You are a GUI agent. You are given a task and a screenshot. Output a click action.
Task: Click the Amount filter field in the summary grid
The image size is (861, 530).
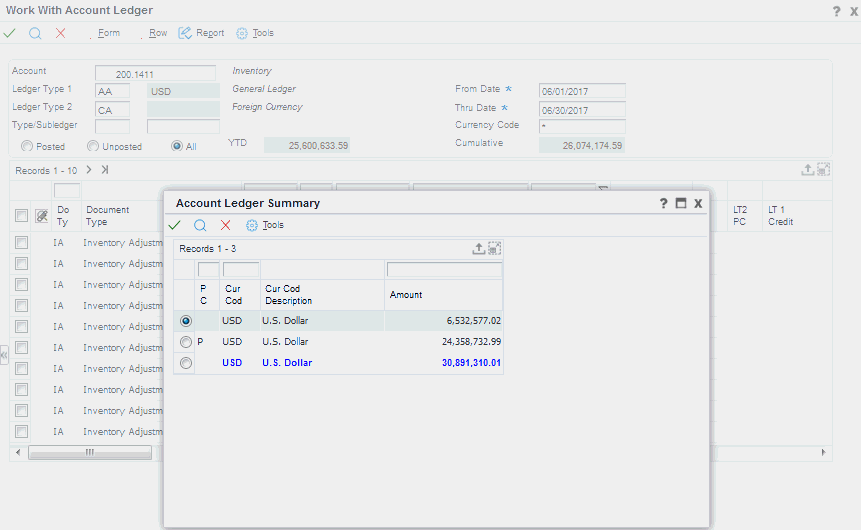click(x=444, y=270)
